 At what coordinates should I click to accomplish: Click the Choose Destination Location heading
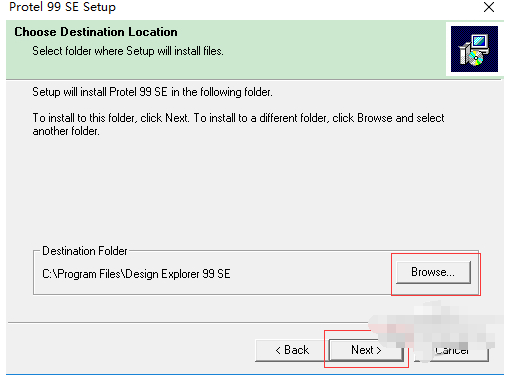[96, 32]
